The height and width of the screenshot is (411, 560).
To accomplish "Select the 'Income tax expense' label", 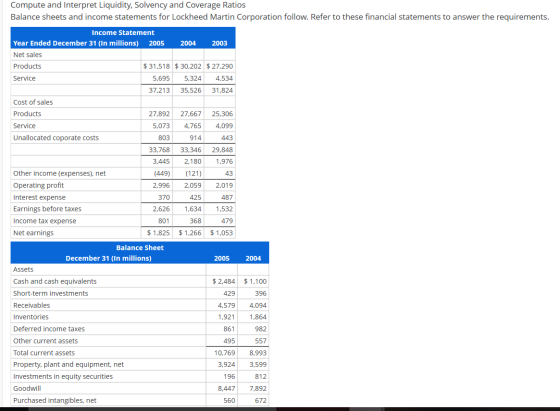I will [x=45, y=221].
